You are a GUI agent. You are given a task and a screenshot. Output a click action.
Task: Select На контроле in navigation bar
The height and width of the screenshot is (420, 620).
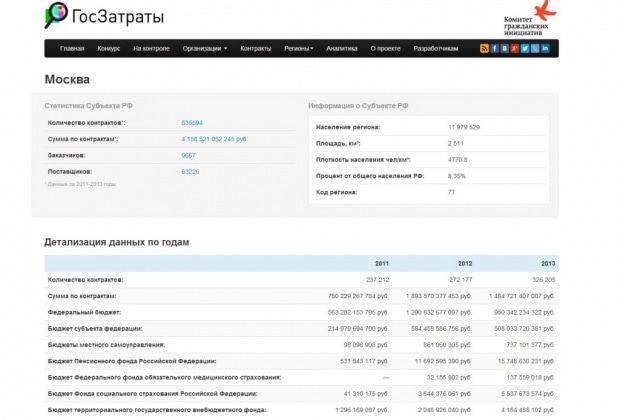151,48
